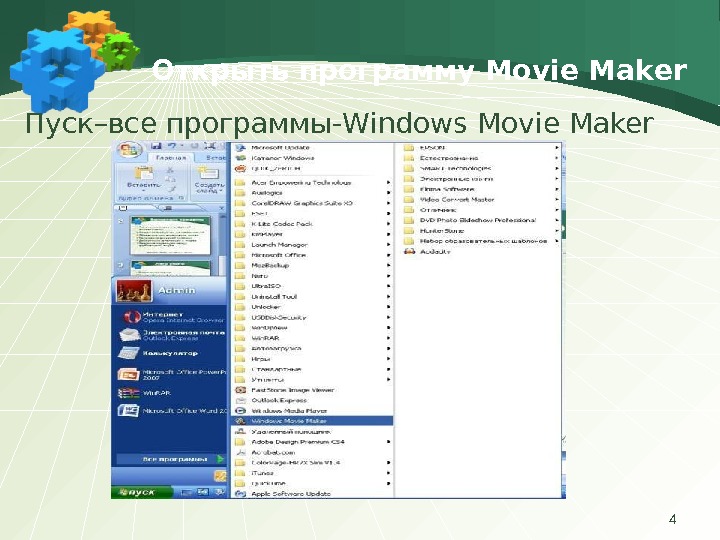Click the Remote Assistance icon below Movie Maker
This screenshot has height=540, width=720.
[240, 432]
